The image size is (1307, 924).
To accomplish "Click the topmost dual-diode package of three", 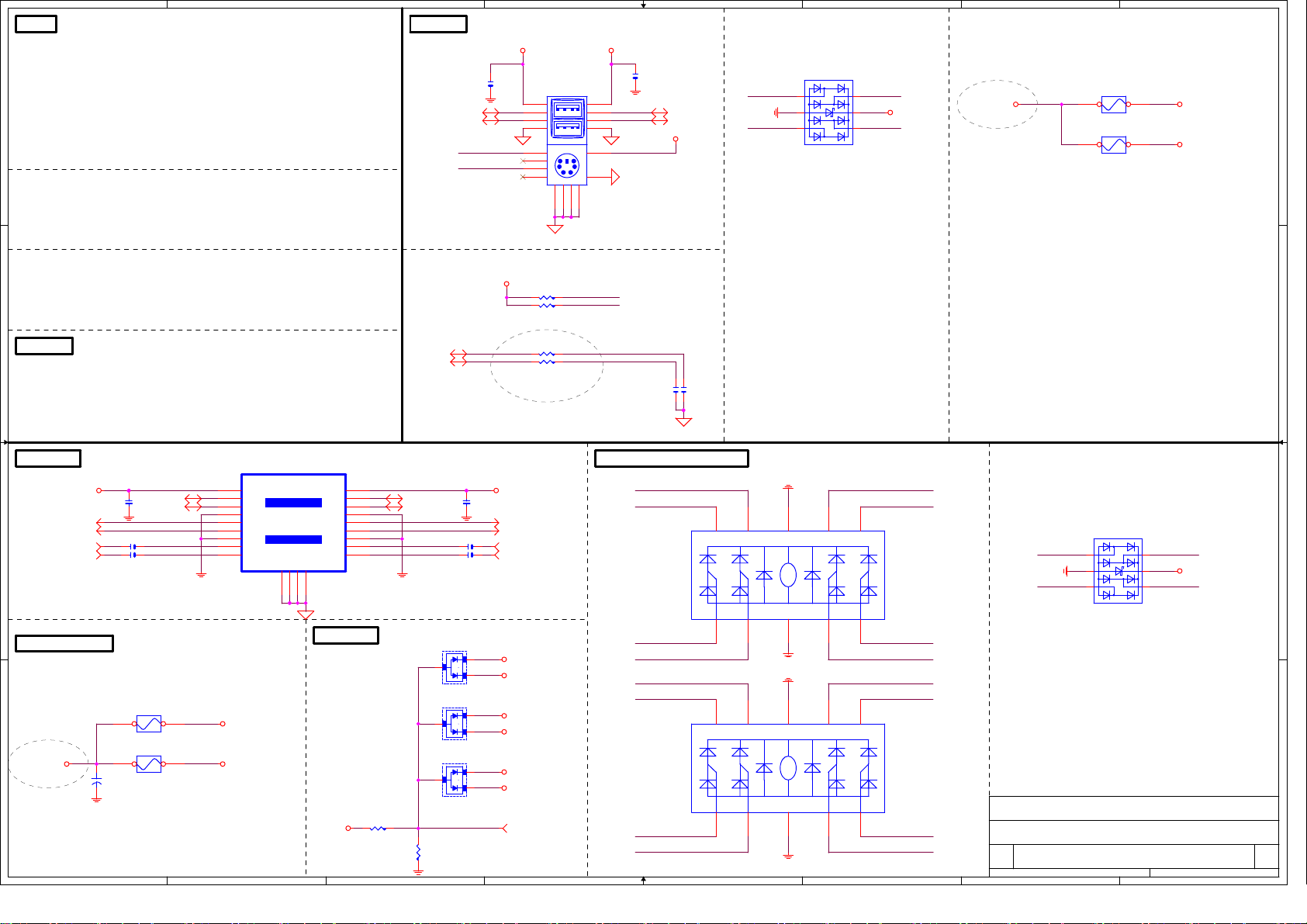I will pyautogui.click(x=455, y=667).
